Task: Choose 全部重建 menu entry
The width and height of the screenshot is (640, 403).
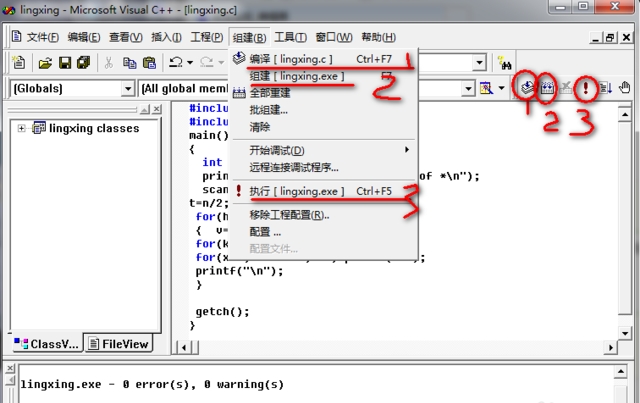Action: [x=323, y=93]
